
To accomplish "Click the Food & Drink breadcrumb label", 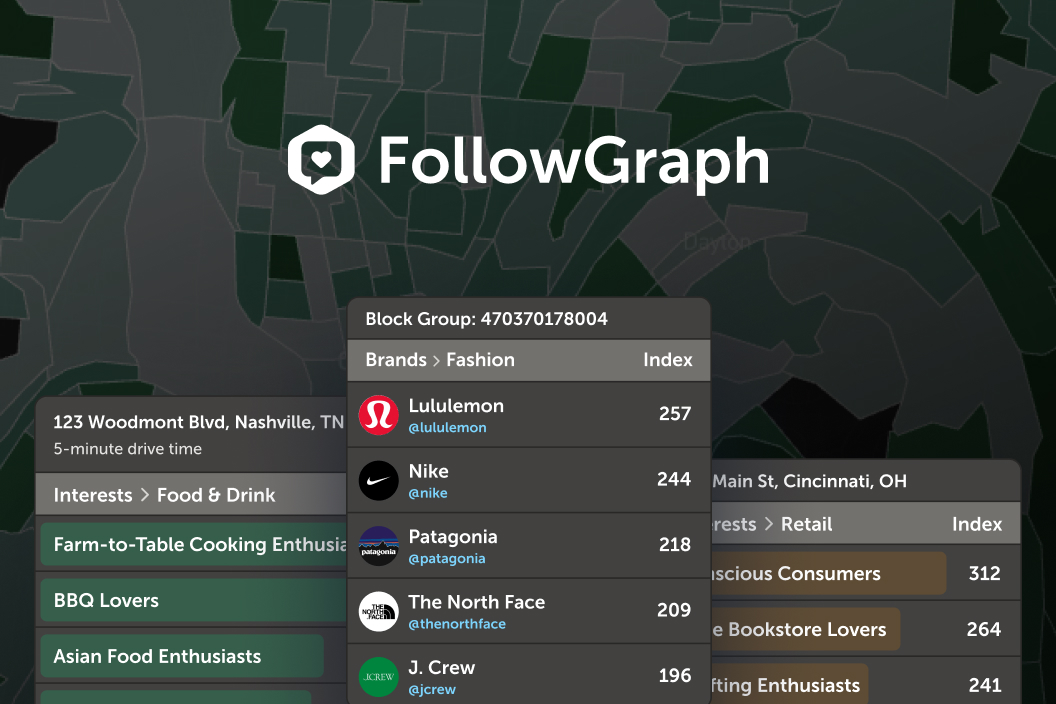I will pyautogui.click(x=216, y=495).
